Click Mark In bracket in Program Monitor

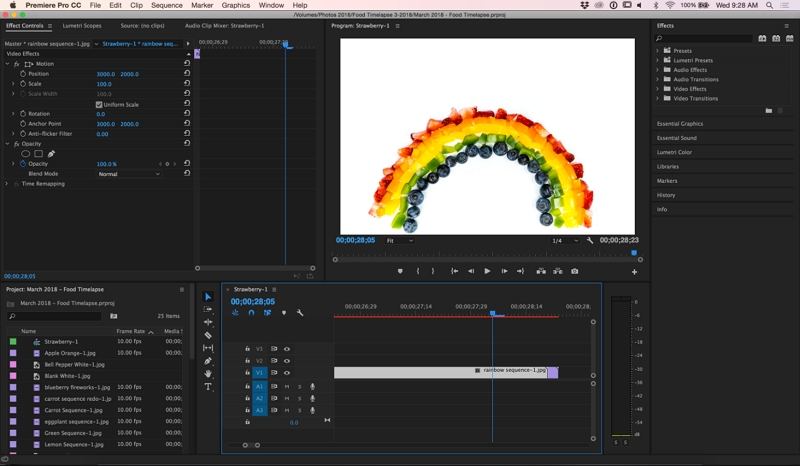(x=418, y=272)
